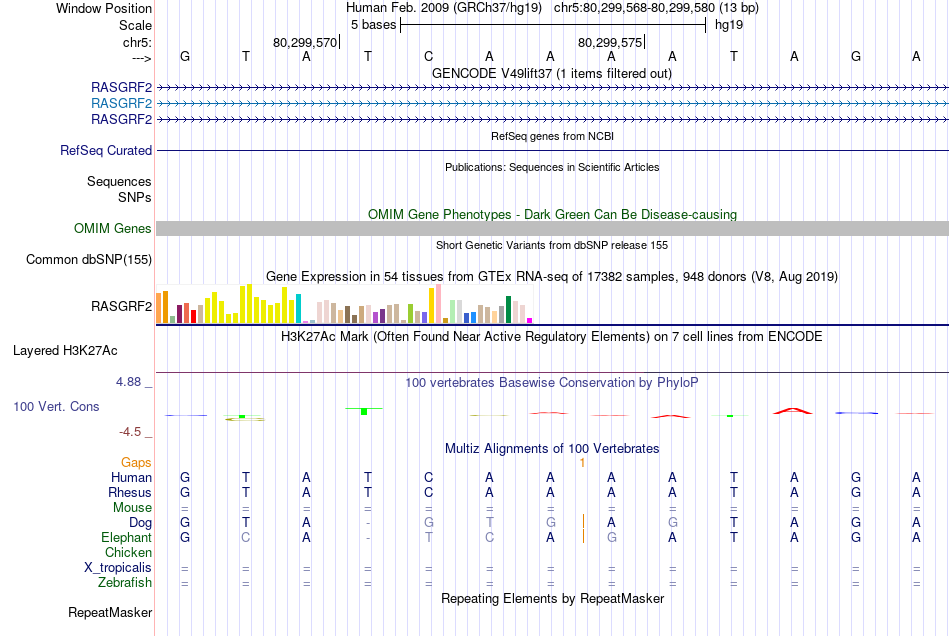
Task: Click the orange gap count 1
Action: coord(582,463)
